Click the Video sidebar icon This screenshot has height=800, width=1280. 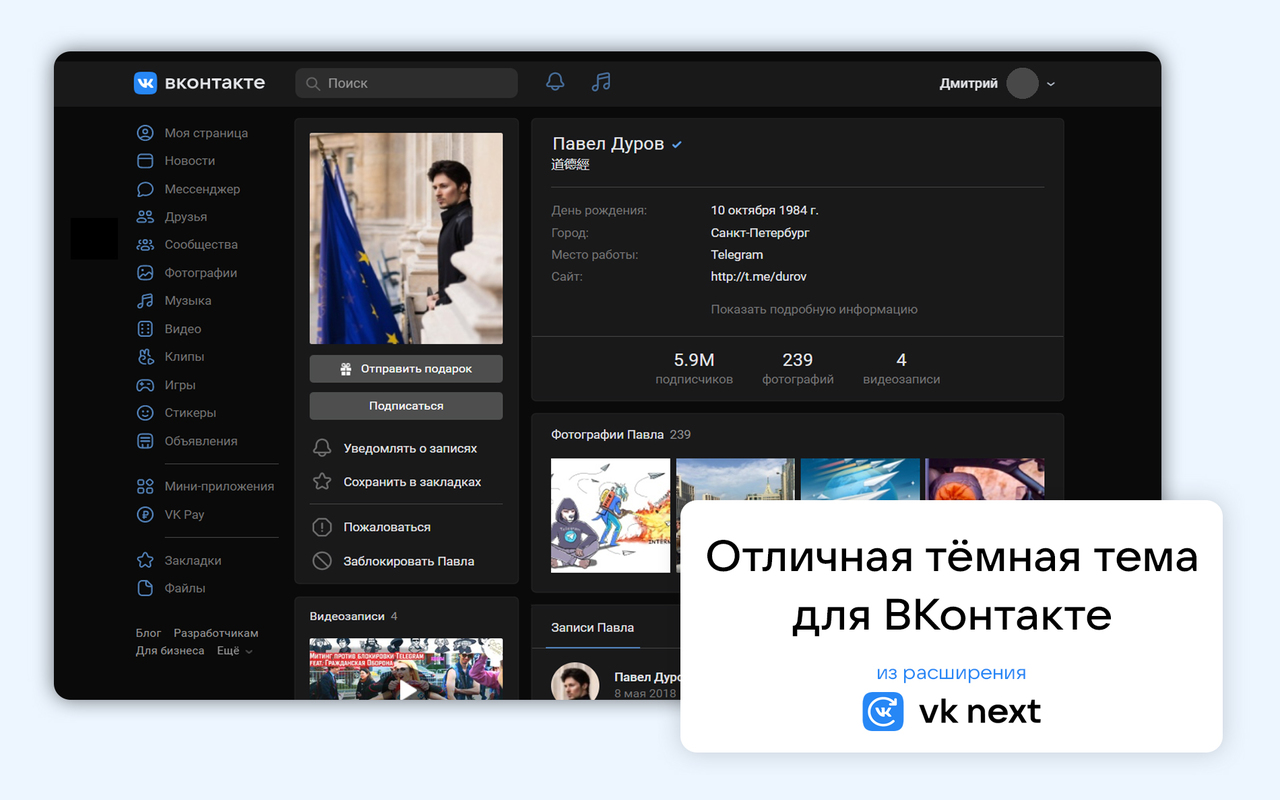145,329
